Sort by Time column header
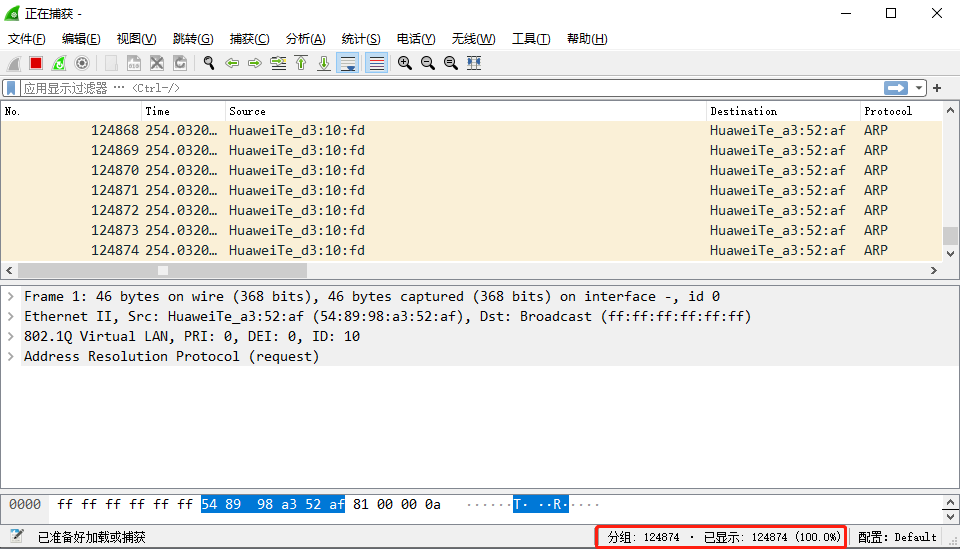Viewport: 960px width, 549px height. pos(184,111)
